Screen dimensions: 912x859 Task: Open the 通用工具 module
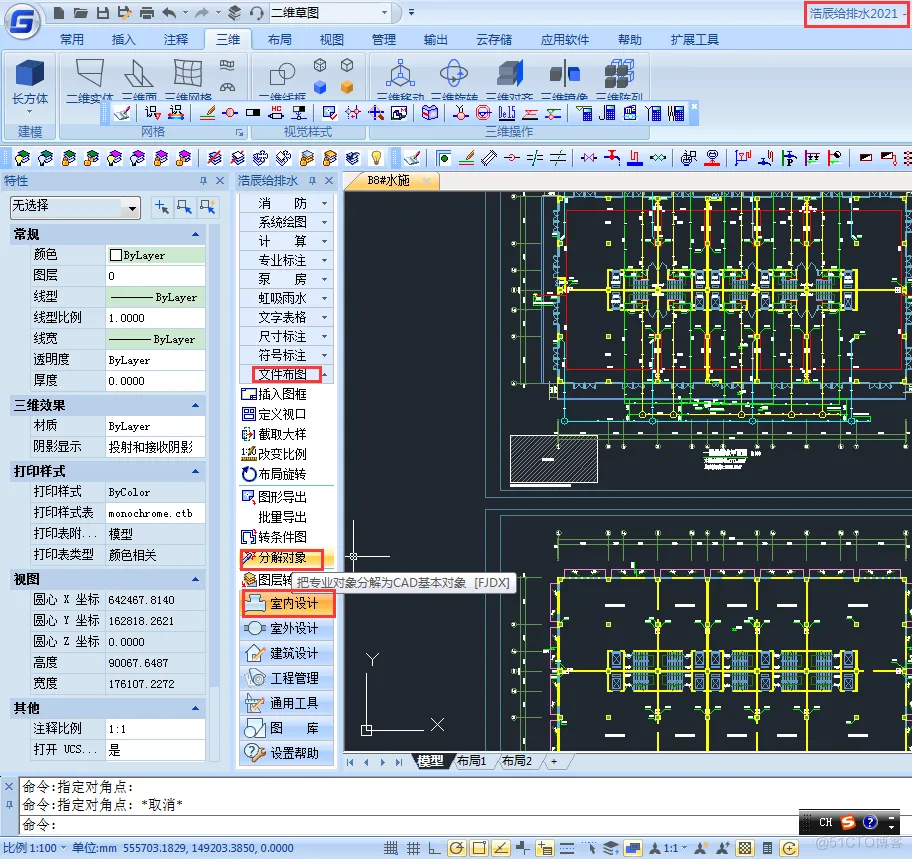287,703
